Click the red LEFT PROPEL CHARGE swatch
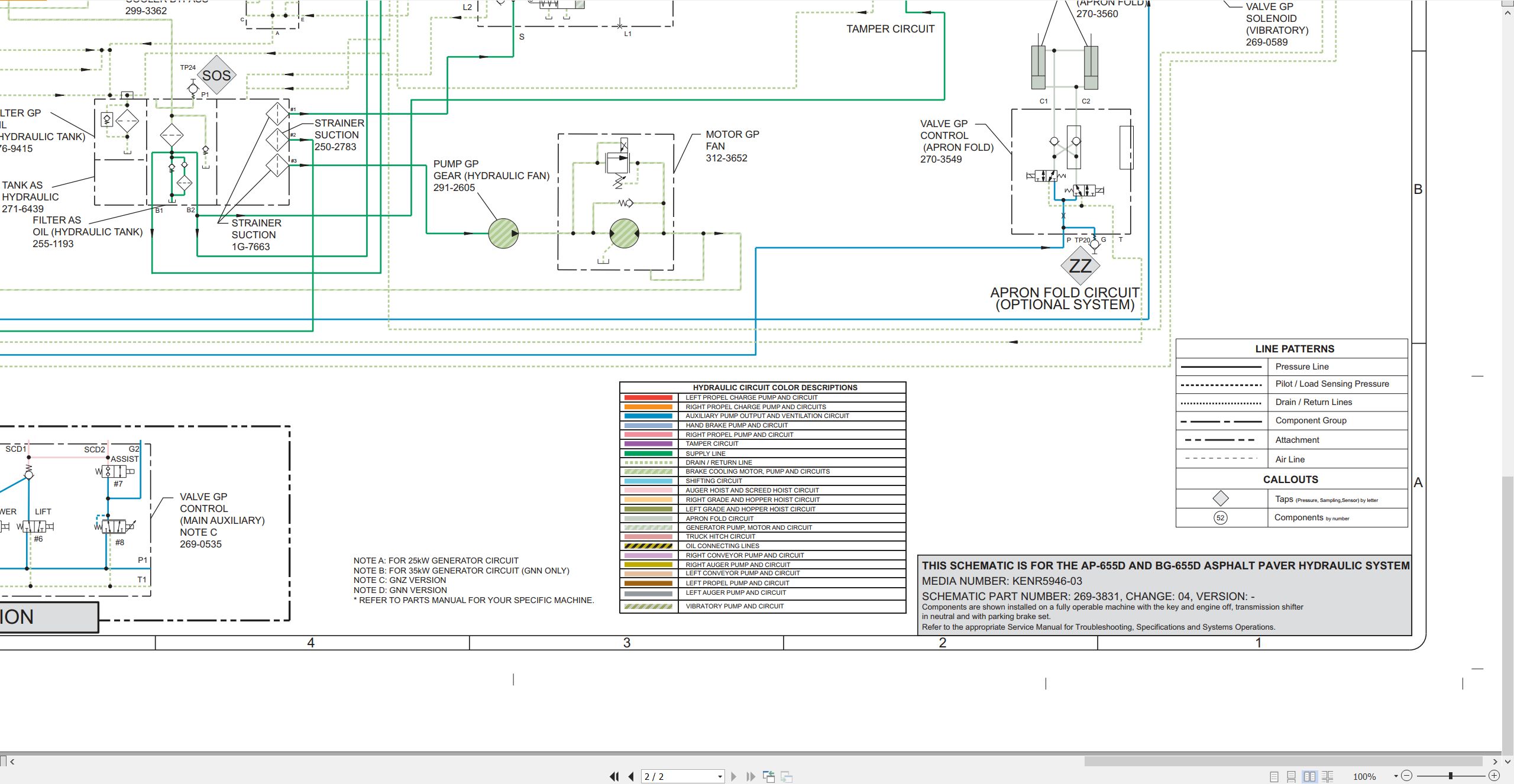1514x784 pixels. click(x=648, y=398)
